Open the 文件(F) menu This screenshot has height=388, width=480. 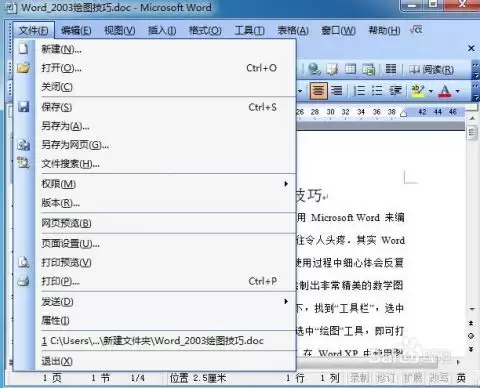pos(33,31)
